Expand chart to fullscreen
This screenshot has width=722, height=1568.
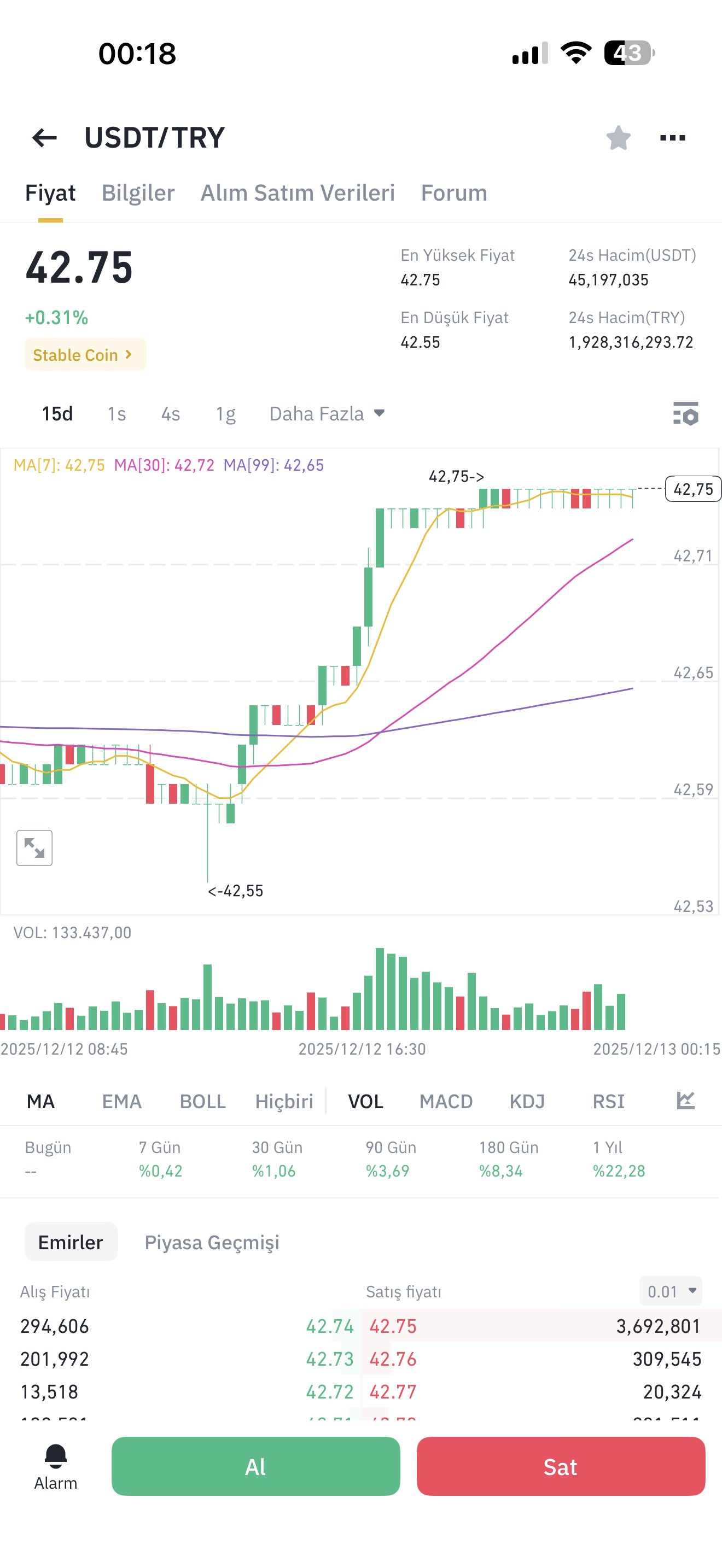[x=34, y=847]
